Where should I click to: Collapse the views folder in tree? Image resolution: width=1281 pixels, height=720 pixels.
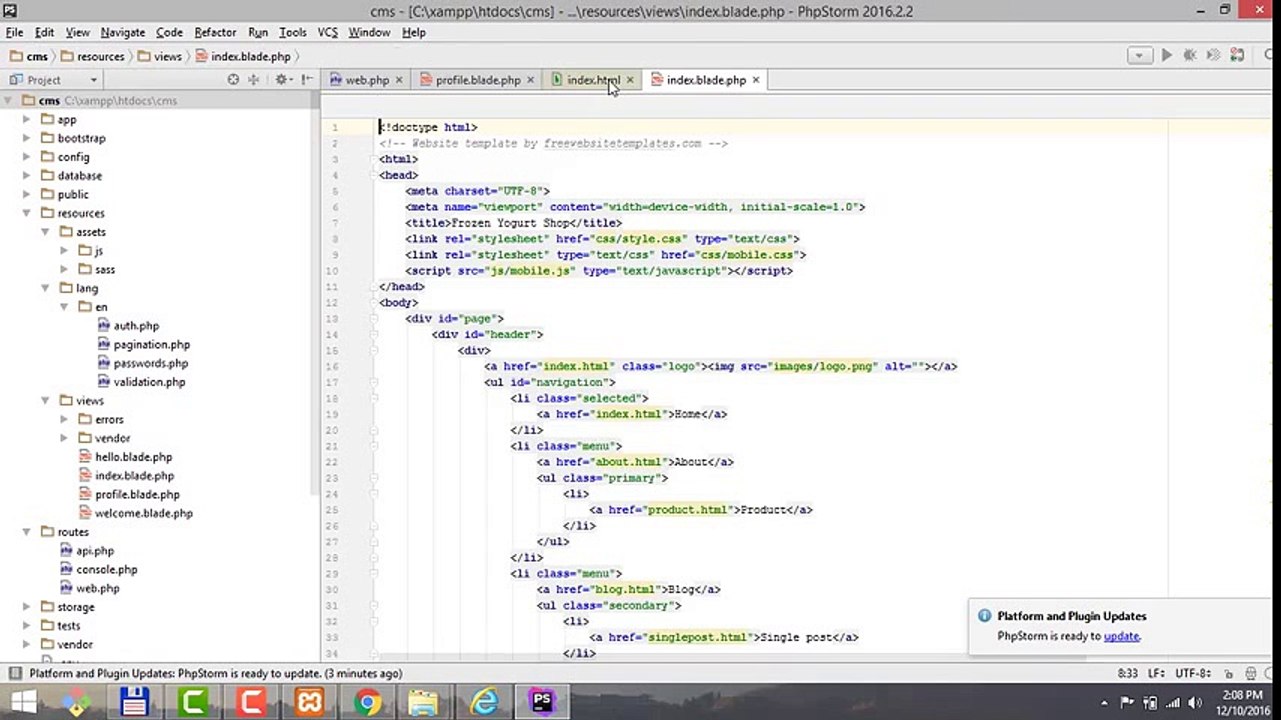[45, 400]
